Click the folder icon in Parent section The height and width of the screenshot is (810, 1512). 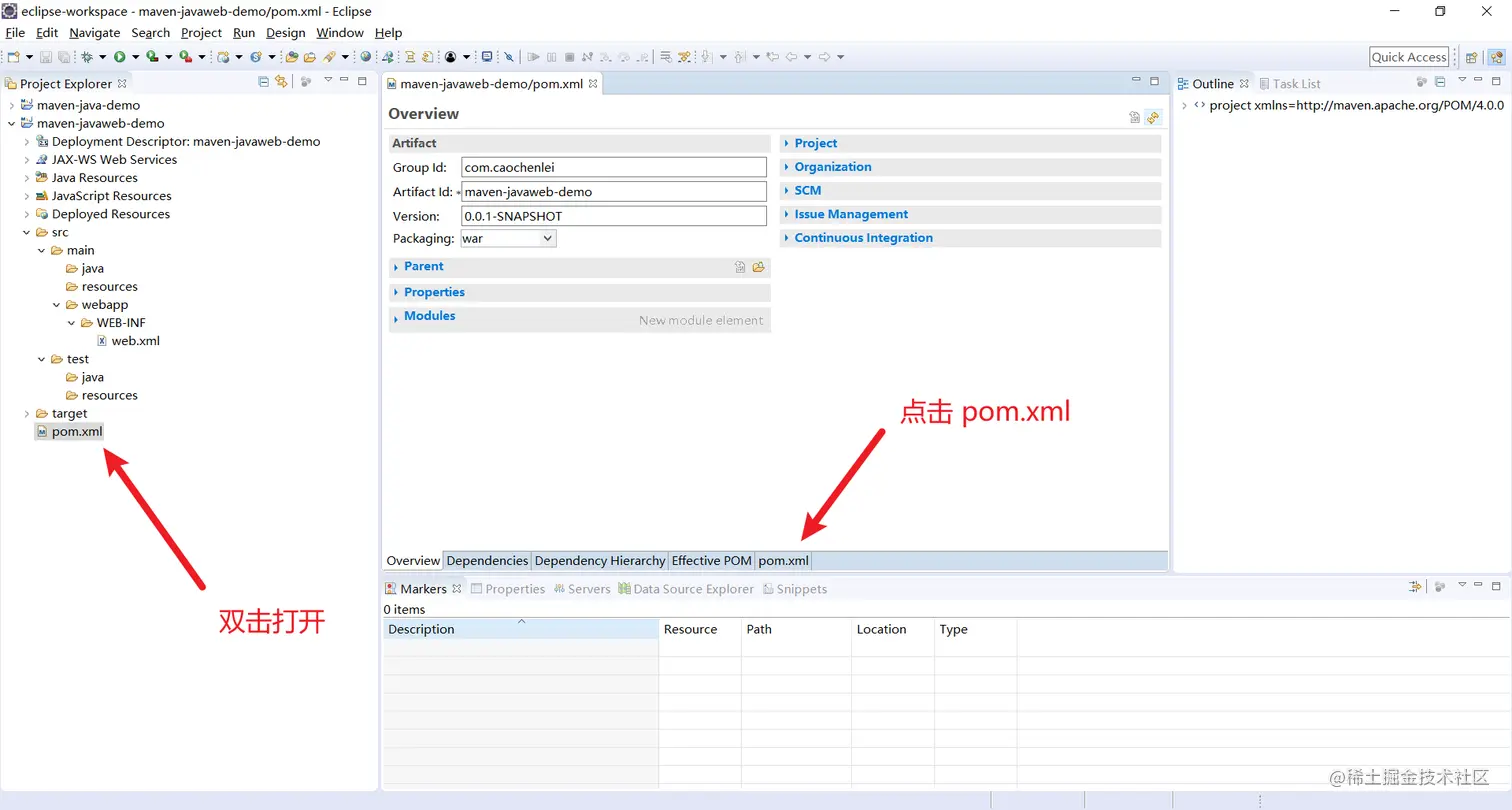point(759,267)
